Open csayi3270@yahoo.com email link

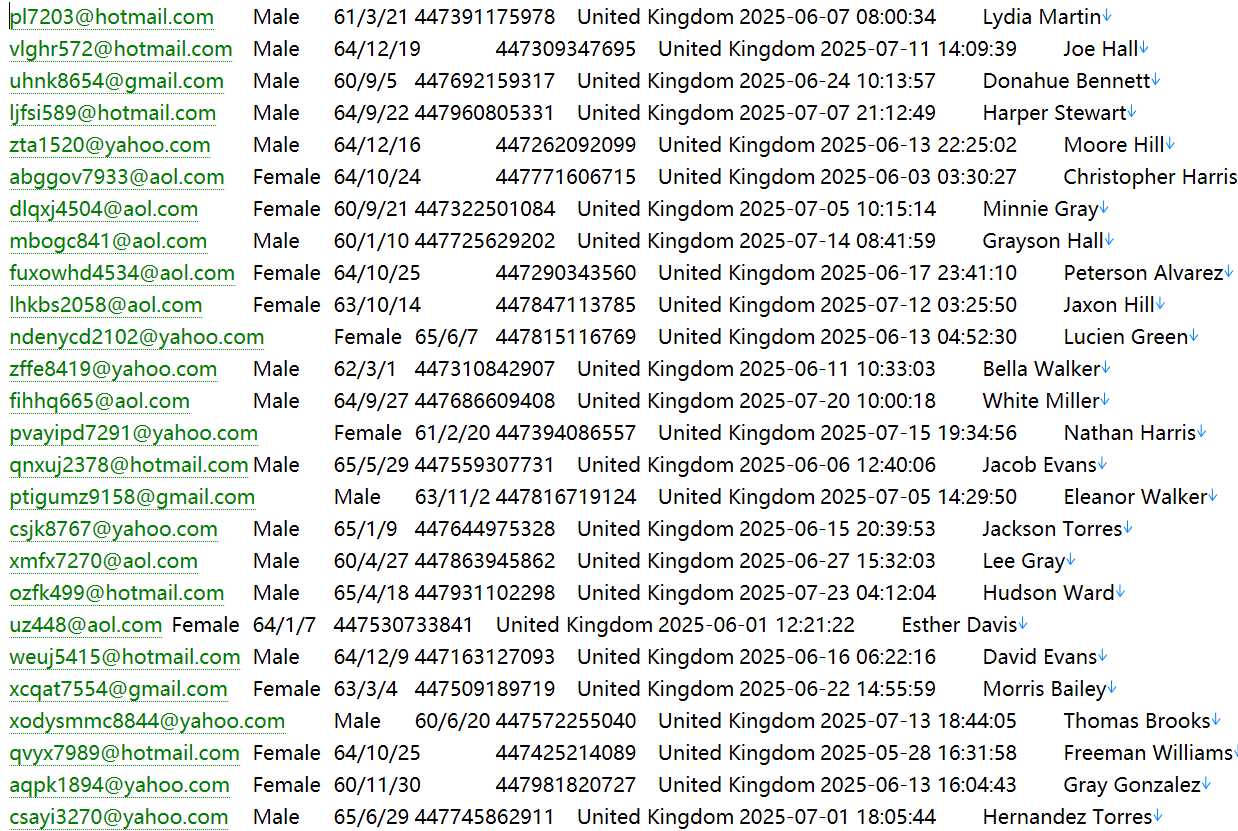[x=119, y=817]
